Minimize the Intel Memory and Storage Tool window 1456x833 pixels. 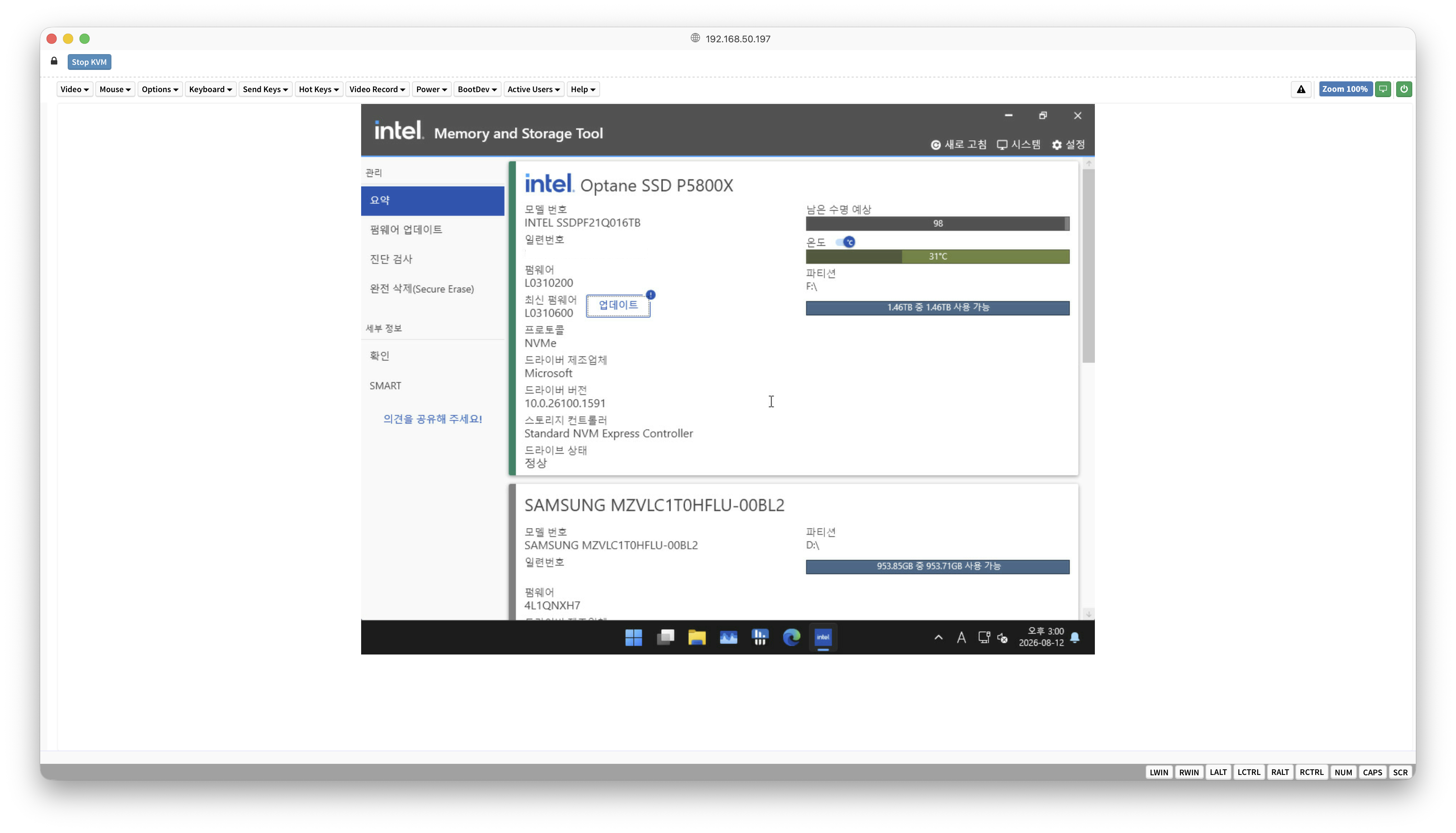[1009, 115]
